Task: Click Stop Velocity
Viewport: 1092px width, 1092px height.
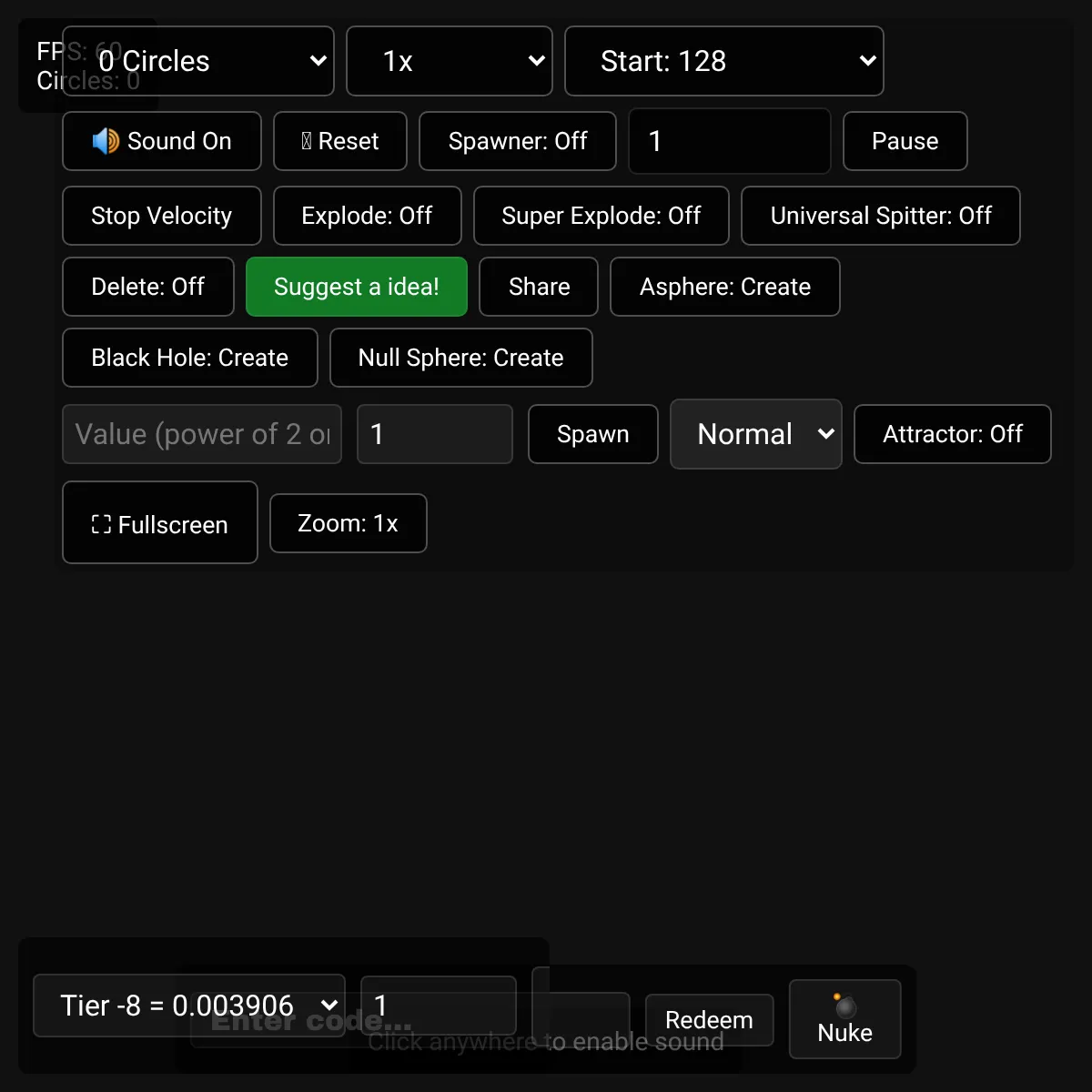Action: (x=162, y=216)
